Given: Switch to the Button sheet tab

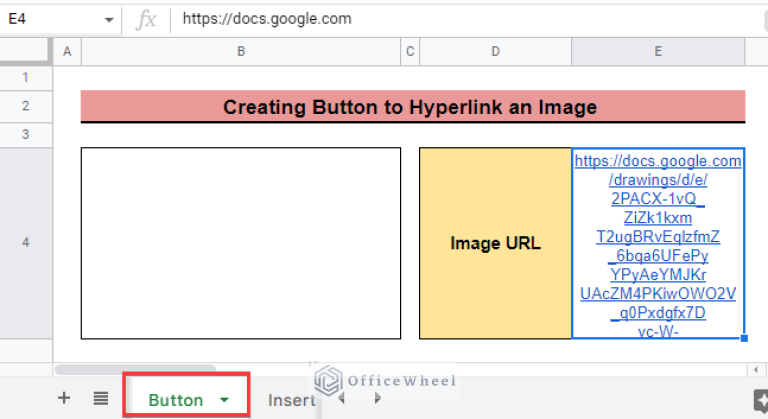Looking at the screenshot, I should tap(176, 400).
